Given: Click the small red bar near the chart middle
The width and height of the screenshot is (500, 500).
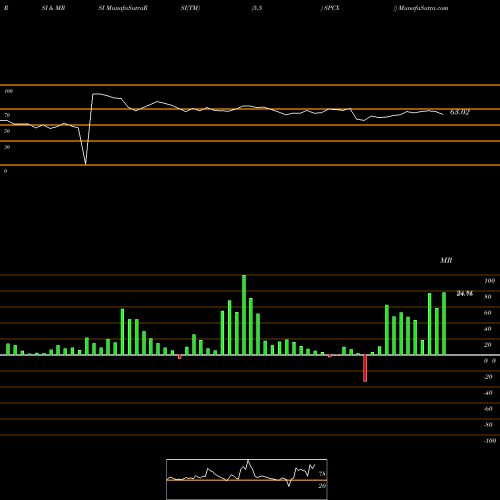Looking at the screenshot, I should pos(180,357).
